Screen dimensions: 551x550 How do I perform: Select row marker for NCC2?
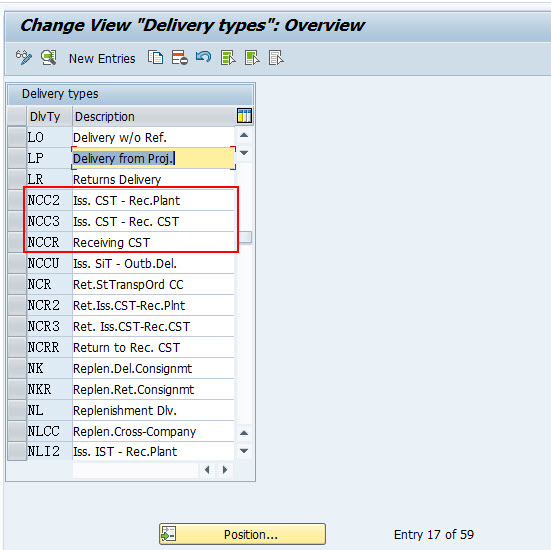click(x=17, y=200)
